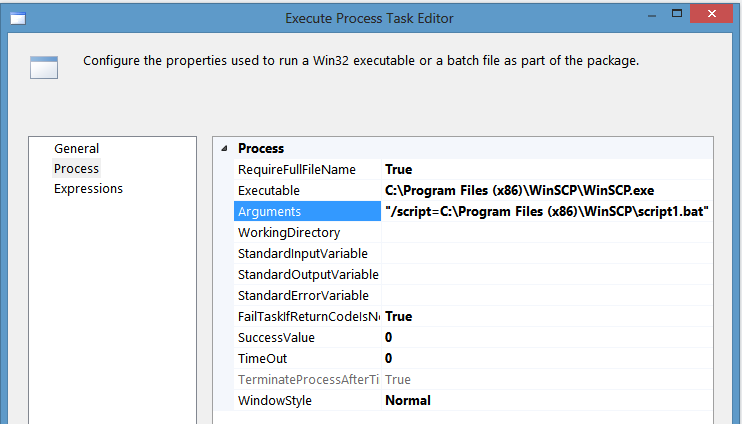Select the StandardOutputVariable value cell
742x424 pixels.
click(547, 274)
